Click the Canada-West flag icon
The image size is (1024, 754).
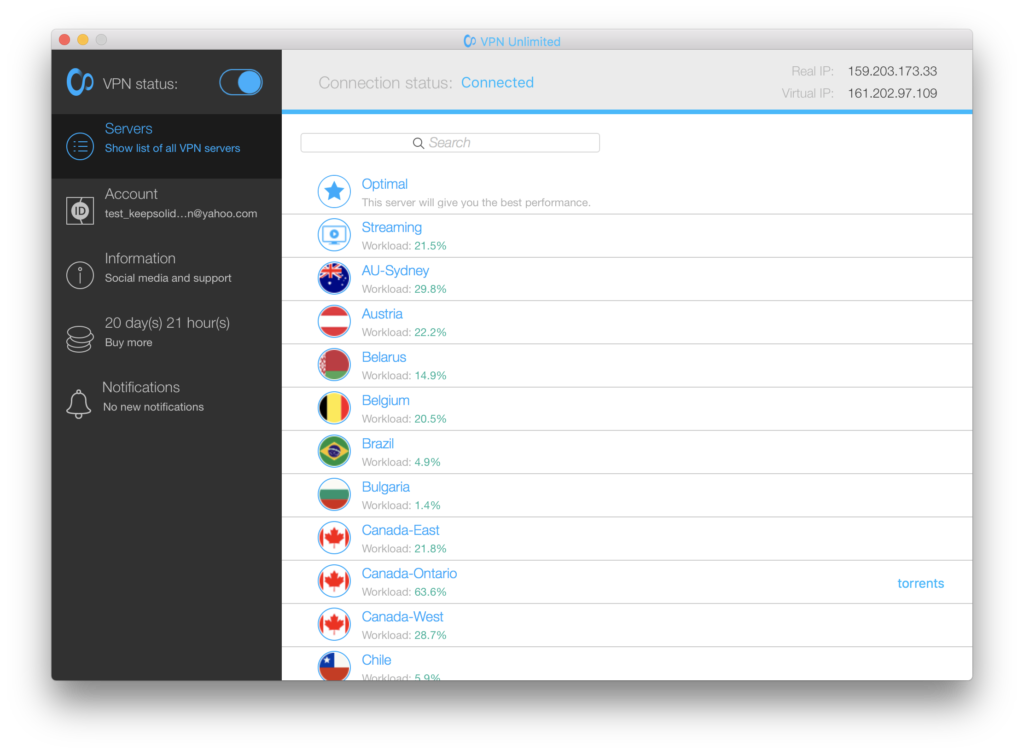(334, 624)
